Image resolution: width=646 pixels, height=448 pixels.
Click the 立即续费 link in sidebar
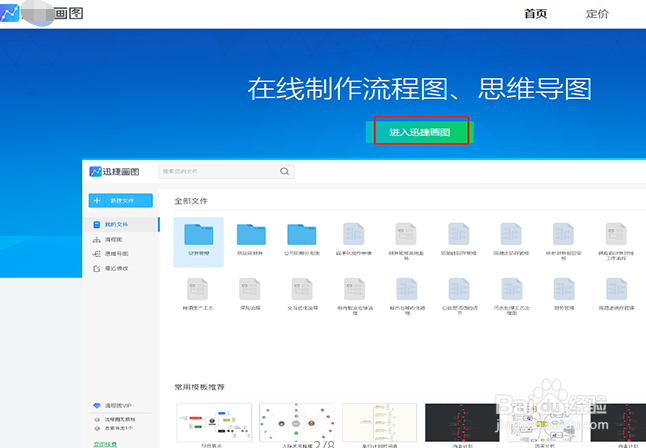click(105, 444)
